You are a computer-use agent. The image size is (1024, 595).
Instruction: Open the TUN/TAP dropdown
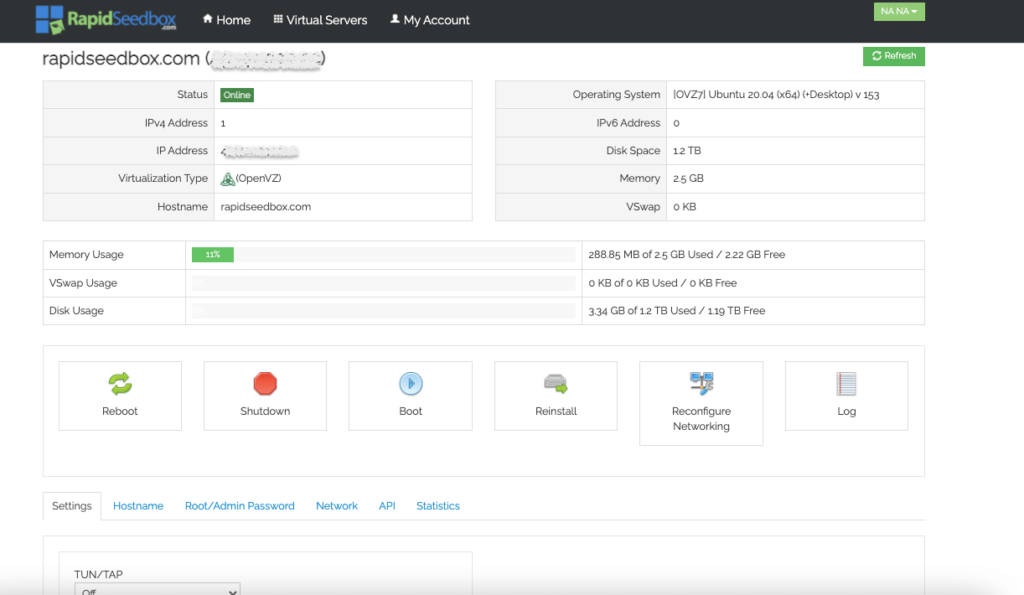157,590
